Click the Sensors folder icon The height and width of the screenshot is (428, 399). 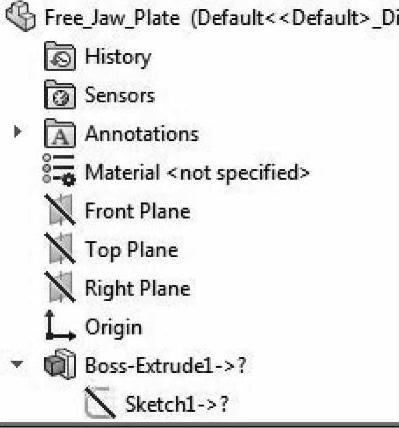[x=60, y=95]
